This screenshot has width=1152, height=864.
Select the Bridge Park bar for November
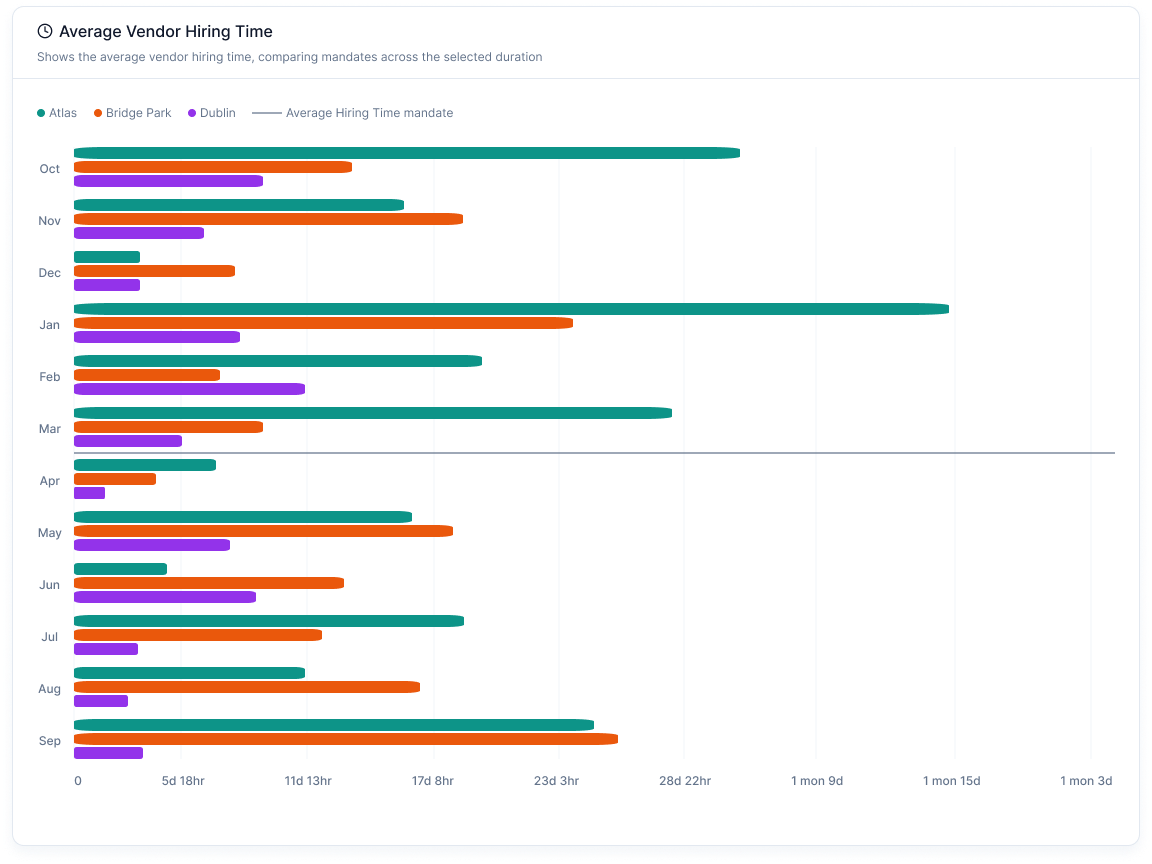(268, 219)
